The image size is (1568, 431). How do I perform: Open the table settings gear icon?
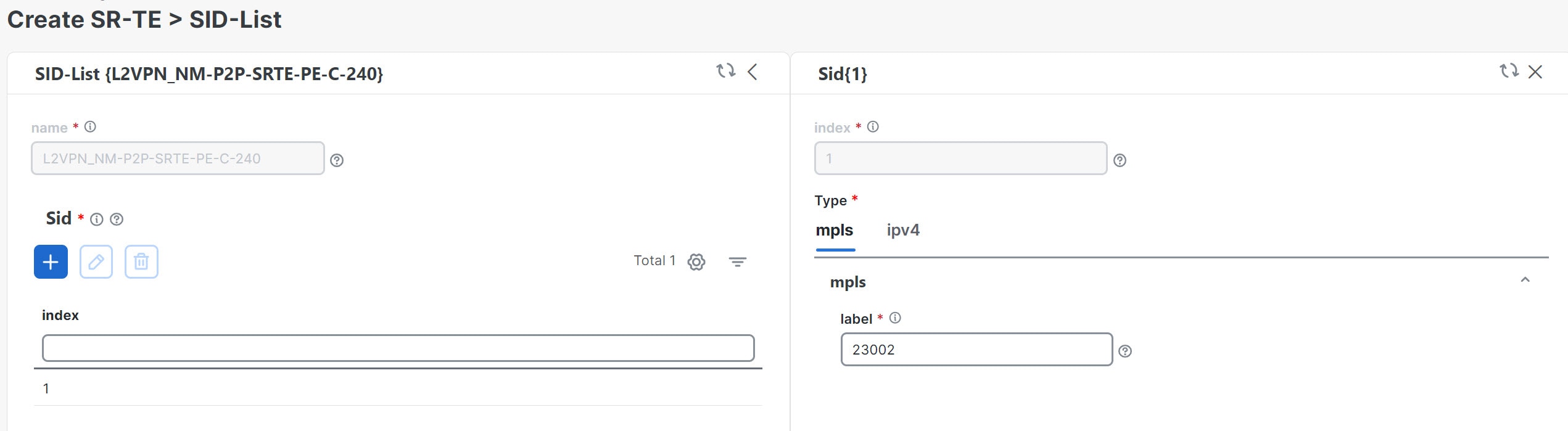point(696,262)
